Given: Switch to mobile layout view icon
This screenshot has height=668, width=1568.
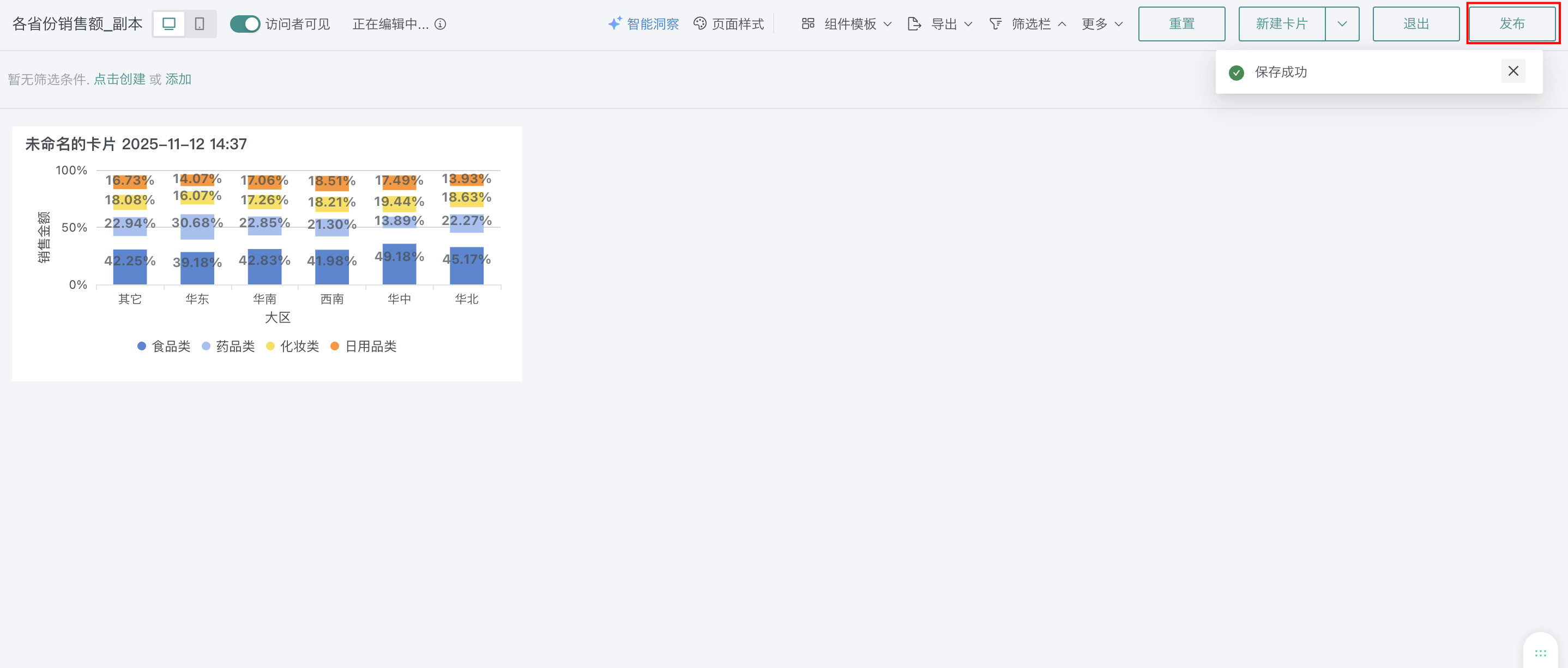Looking at the screenshot, I should point(199,24).
